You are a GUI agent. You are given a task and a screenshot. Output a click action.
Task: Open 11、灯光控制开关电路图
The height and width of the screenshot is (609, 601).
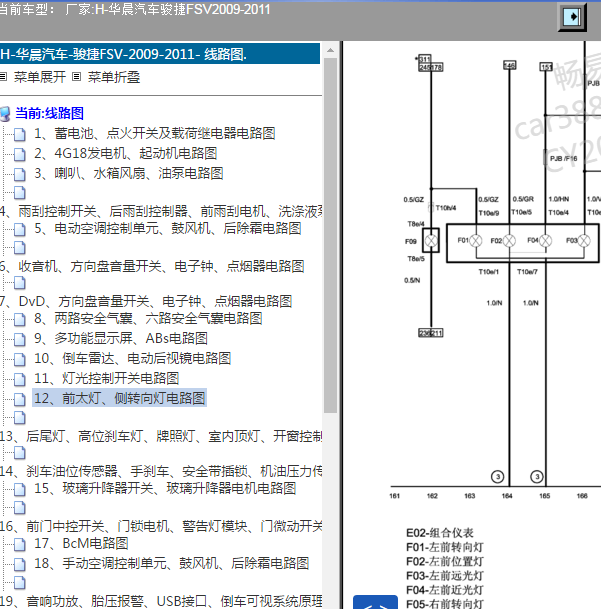(x=106, y=378)
